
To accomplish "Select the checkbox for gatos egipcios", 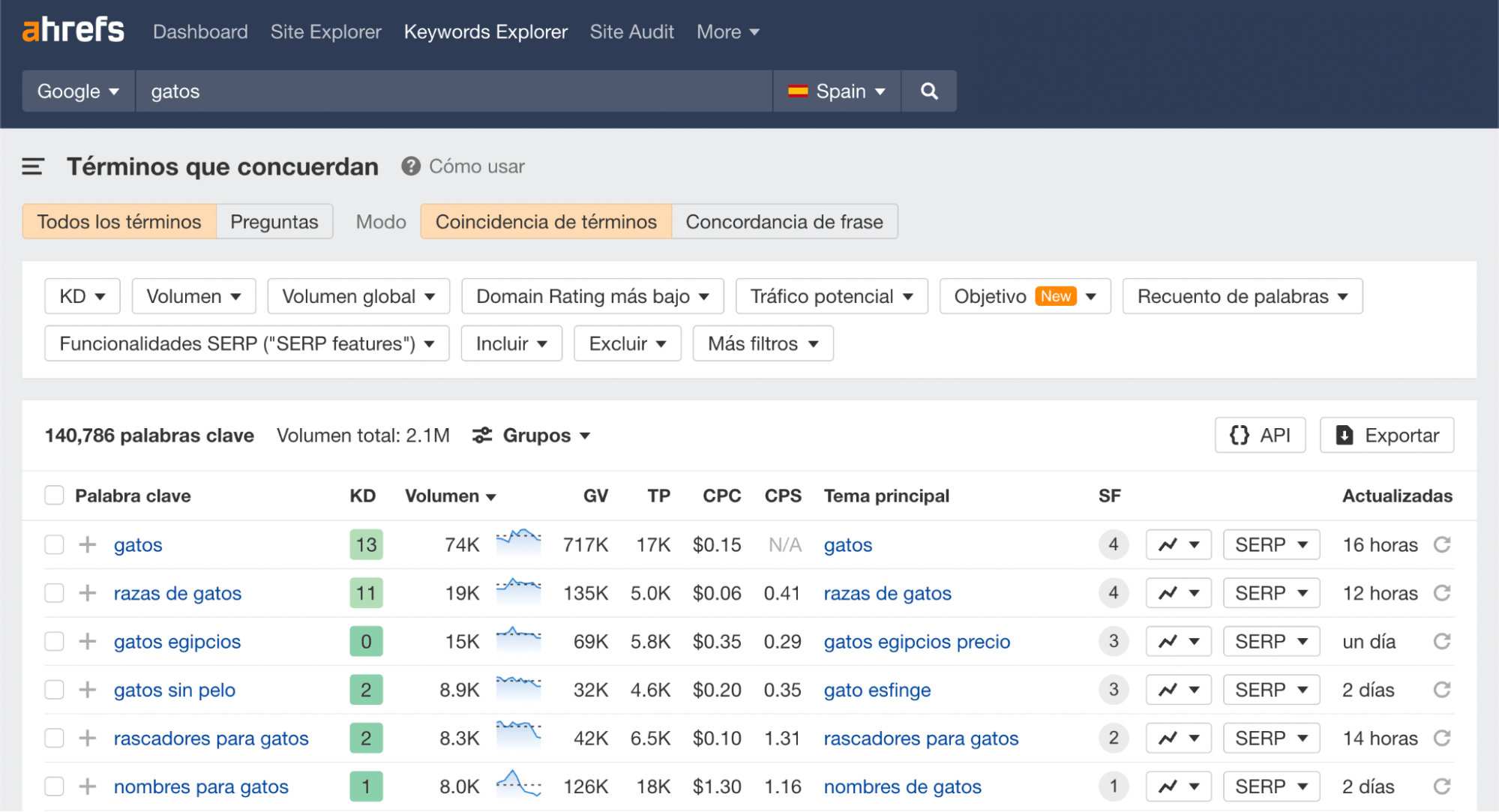I will pos(54,641).
